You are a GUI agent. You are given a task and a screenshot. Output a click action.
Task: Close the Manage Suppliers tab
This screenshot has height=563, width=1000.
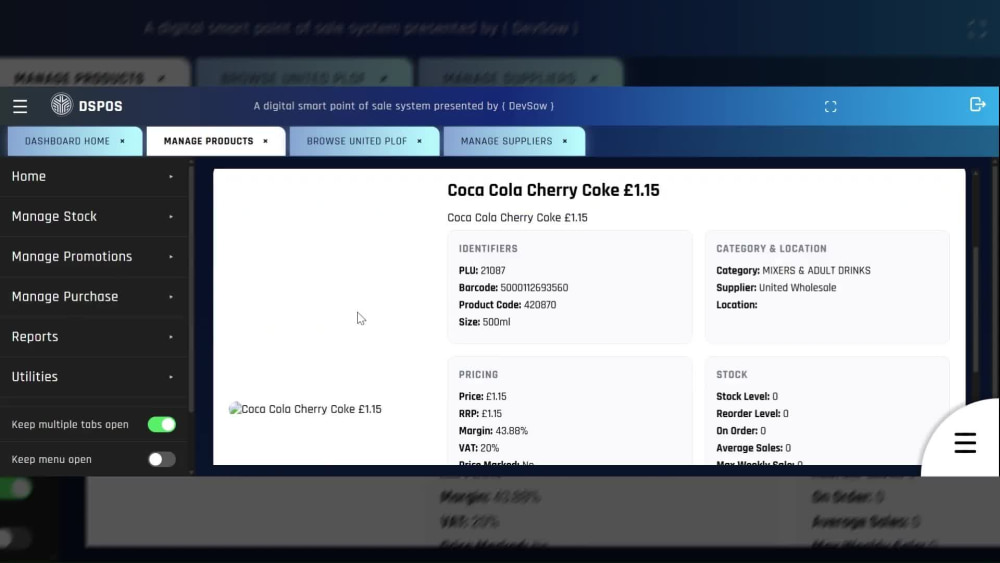point(564,141)
